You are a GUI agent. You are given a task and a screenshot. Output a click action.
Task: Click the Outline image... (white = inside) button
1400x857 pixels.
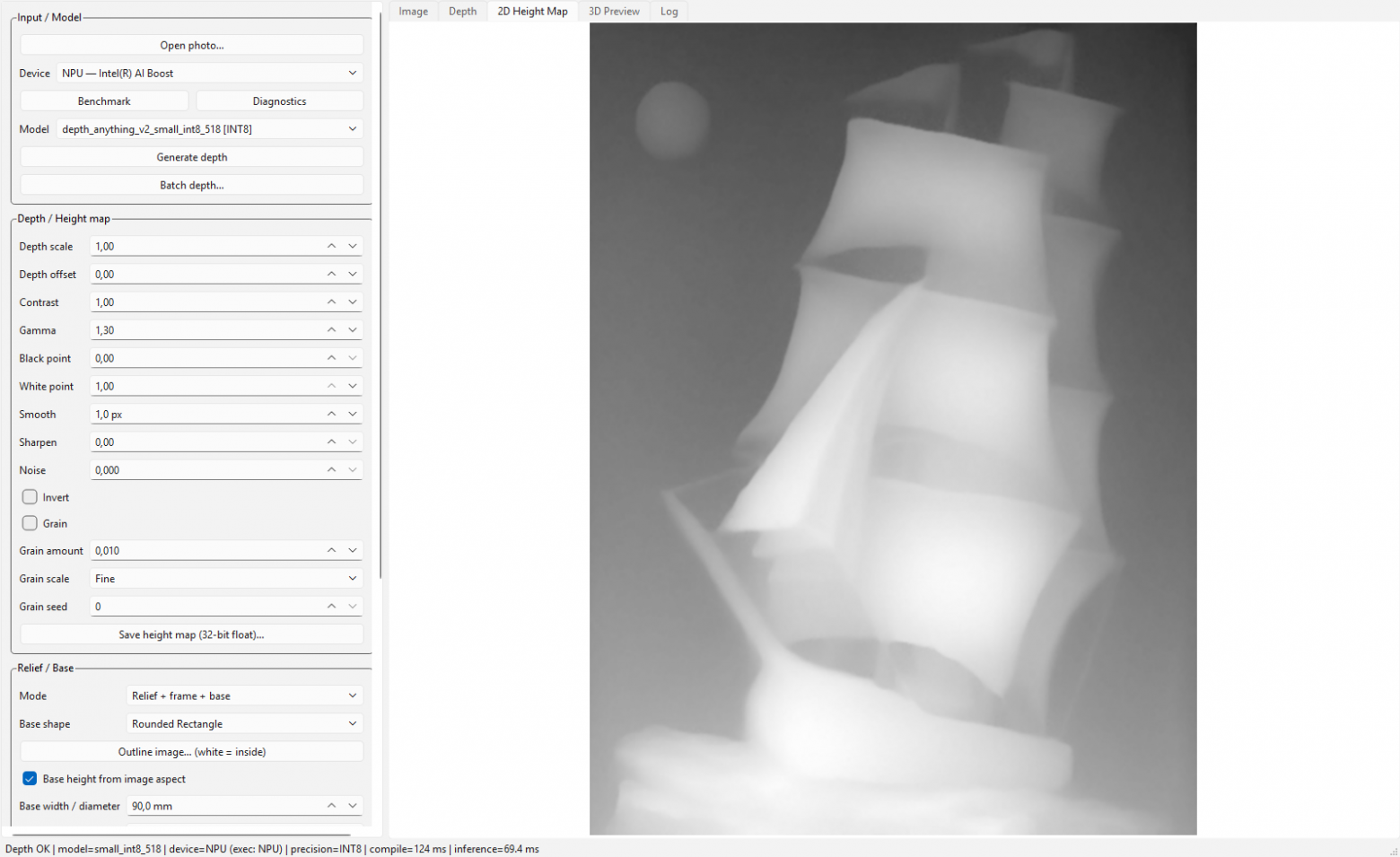[x=192, y=752]
